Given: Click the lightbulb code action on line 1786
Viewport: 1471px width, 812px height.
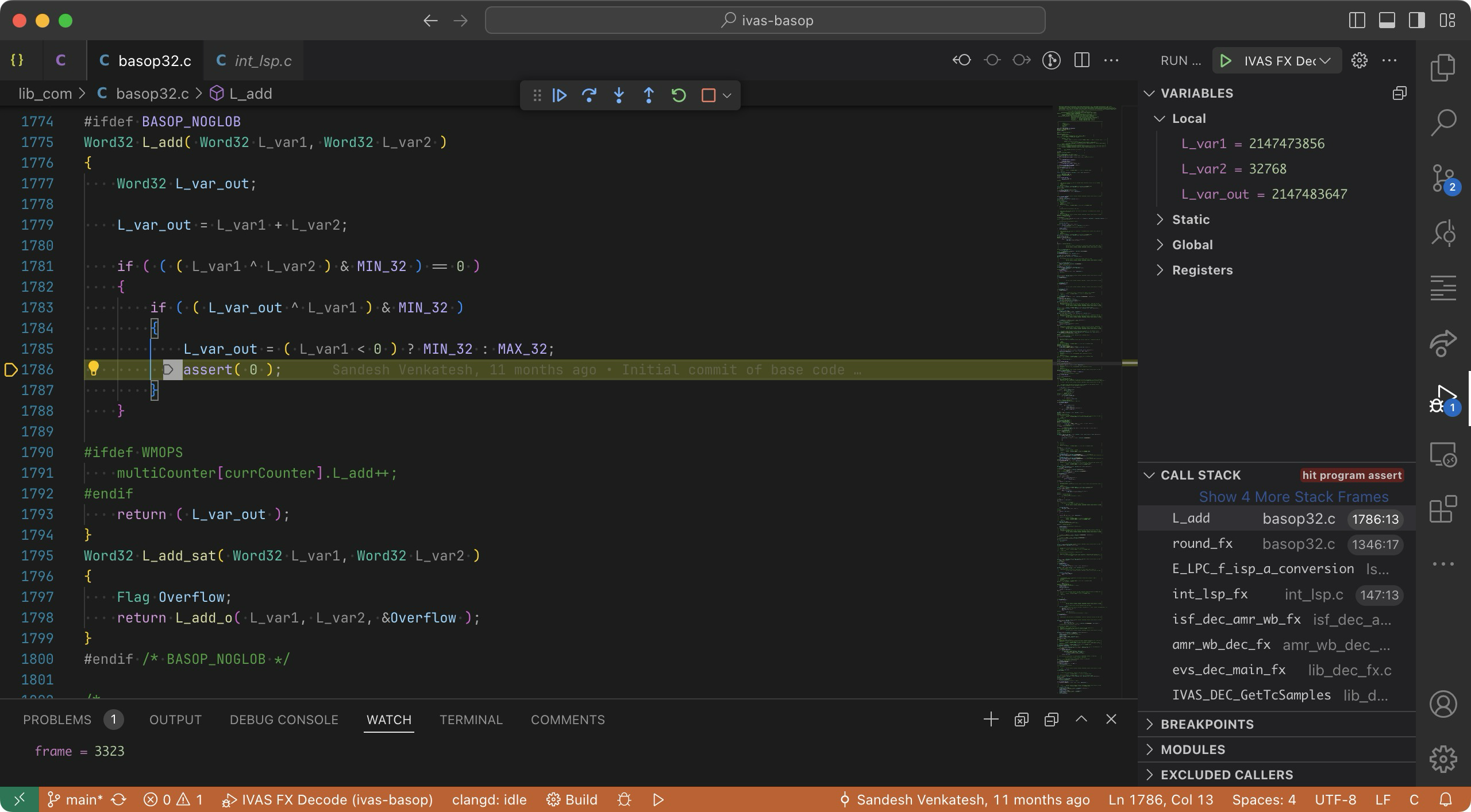Looking at the screenshot, I should (x=93, y=369).
